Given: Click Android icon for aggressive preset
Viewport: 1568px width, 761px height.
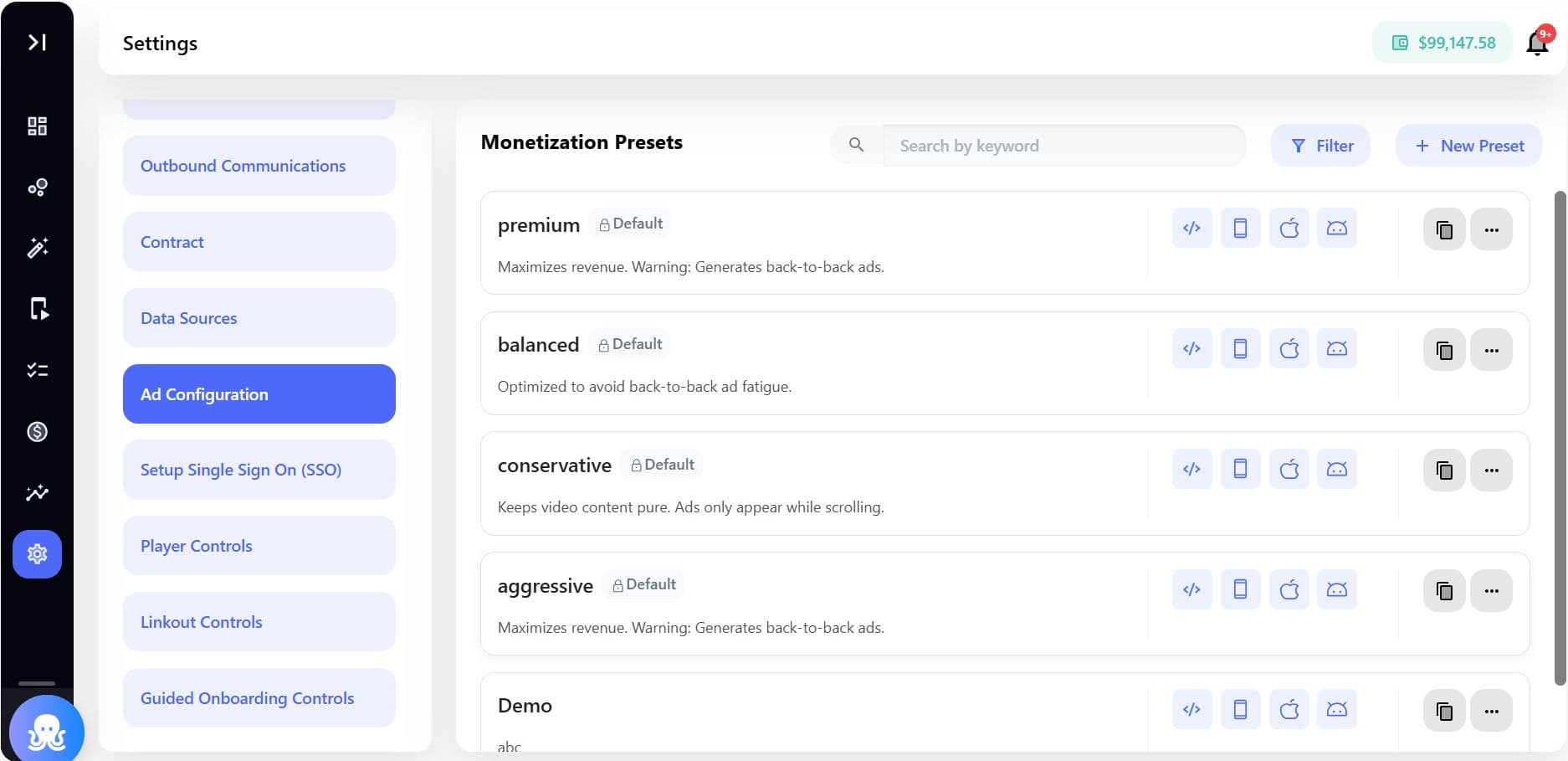Looking at the screenshot, I should point(1337,589).
